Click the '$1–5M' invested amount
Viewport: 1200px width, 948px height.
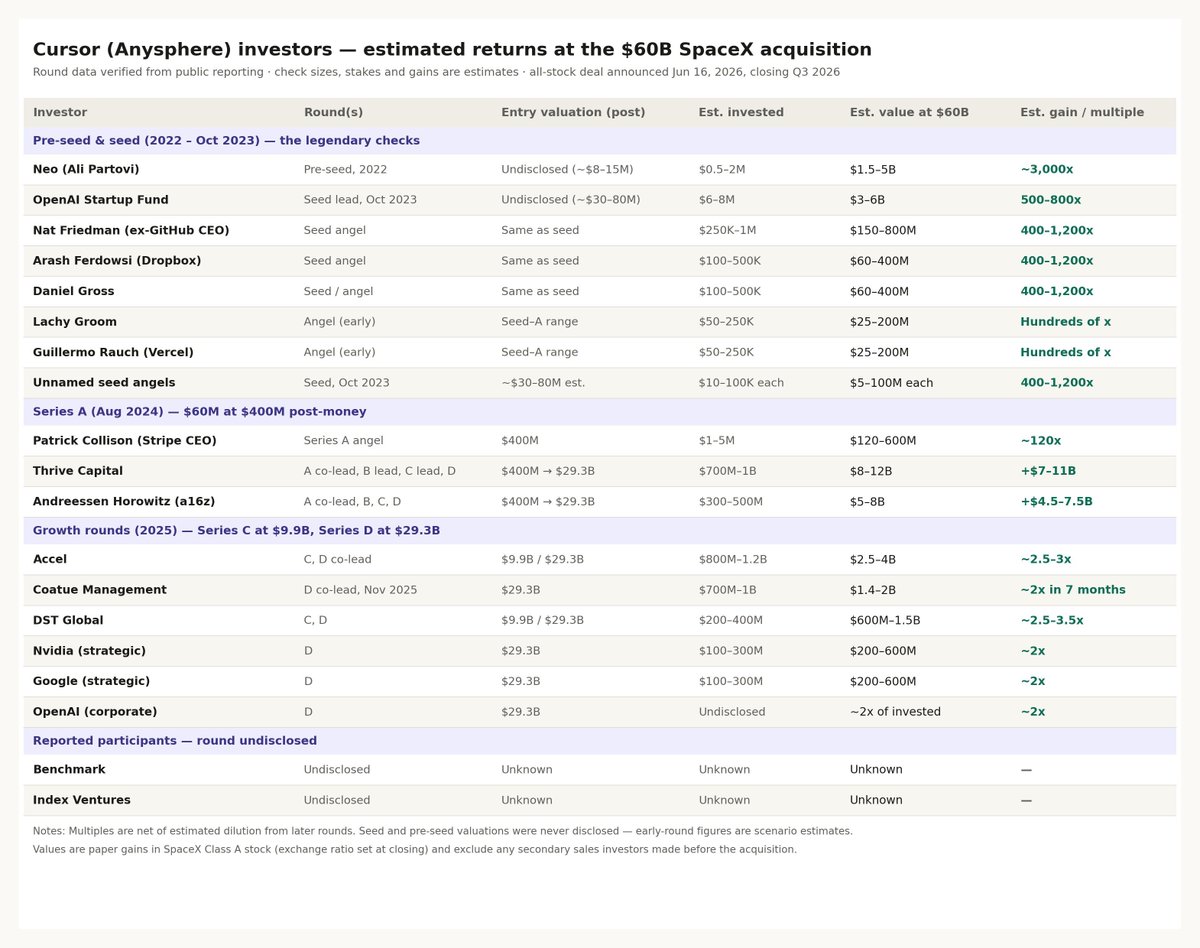pos(717,441)
